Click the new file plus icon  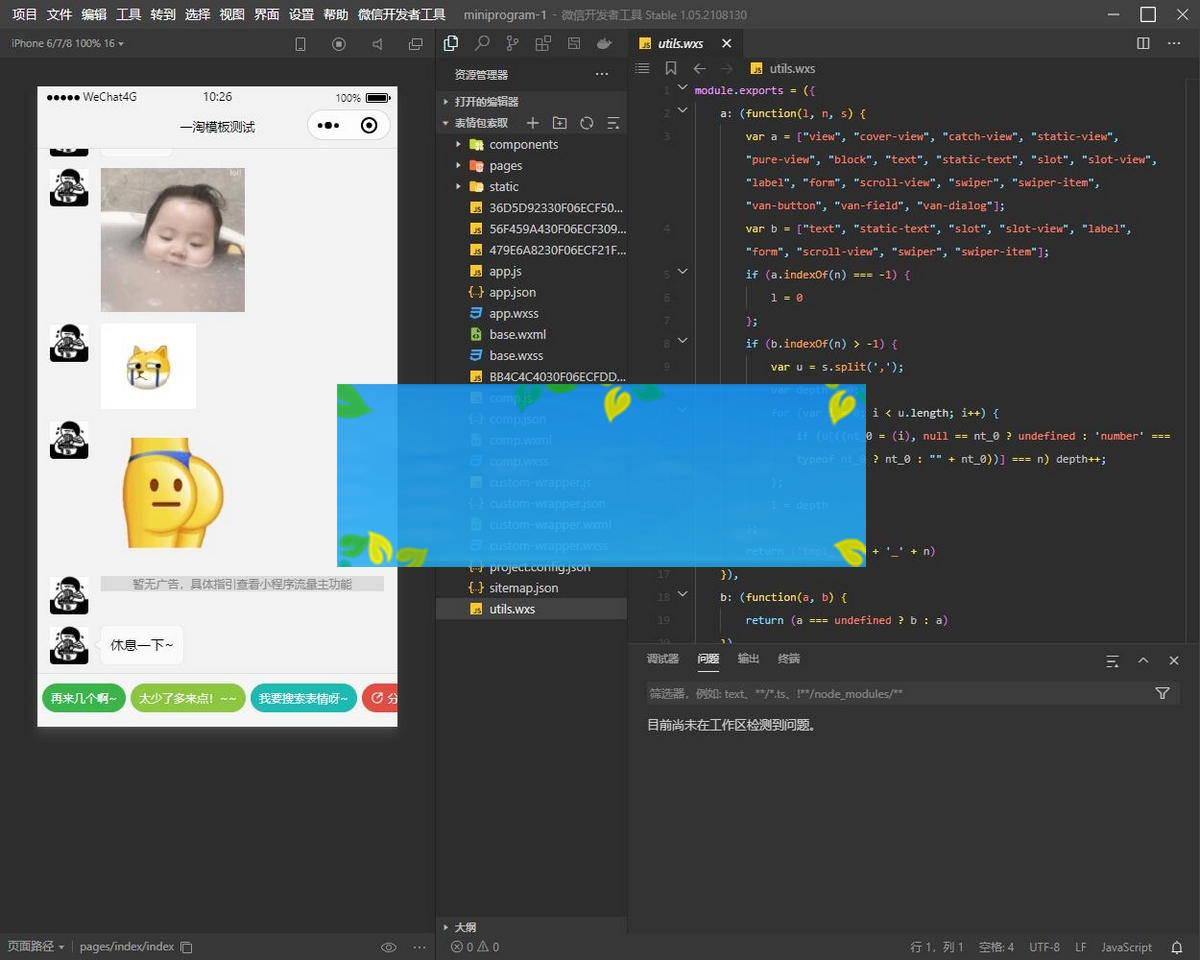tap(533, 123)
